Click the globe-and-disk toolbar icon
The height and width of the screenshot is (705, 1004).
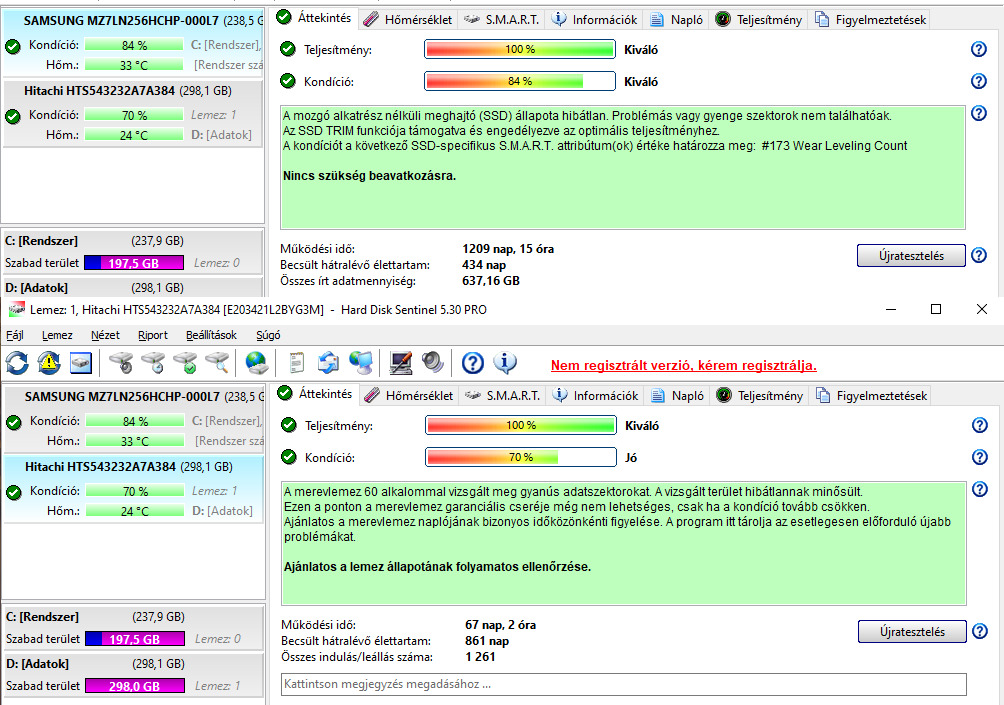click(257, 363)
